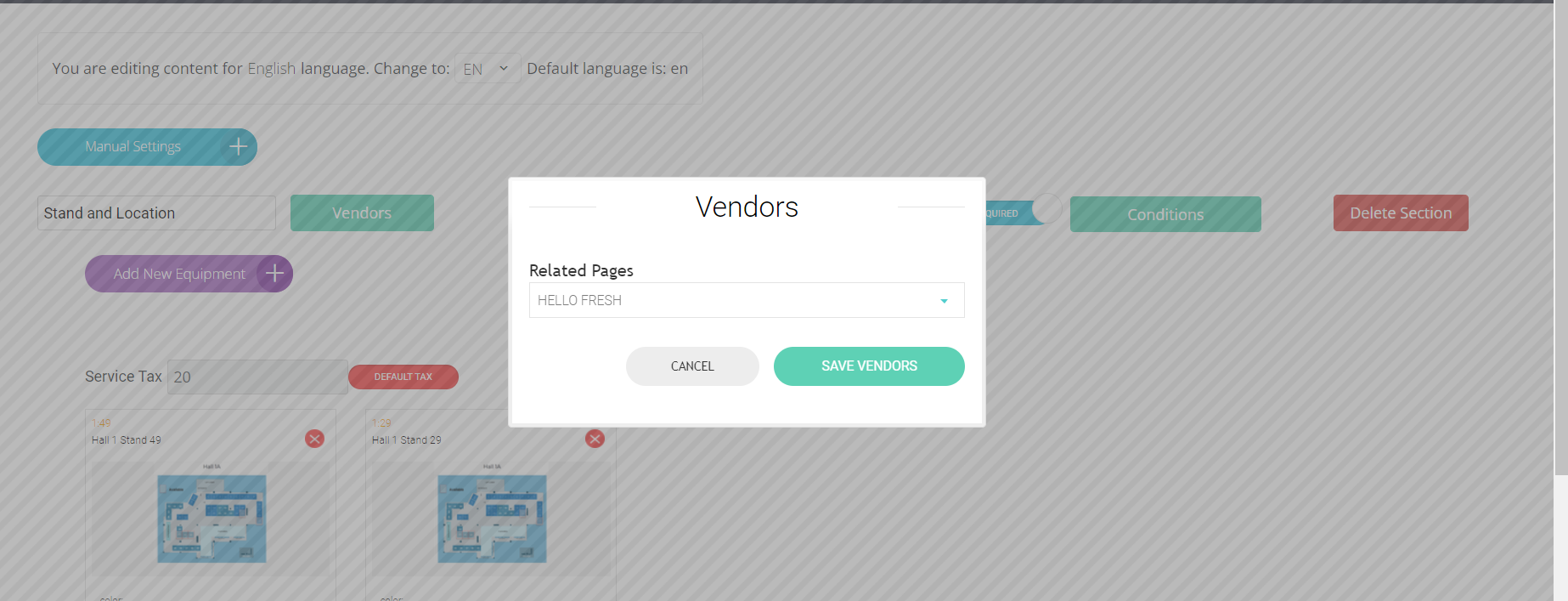The image size is (1568, 601).
Task: Apply the Default Tax button
Action: click(403, 377)
